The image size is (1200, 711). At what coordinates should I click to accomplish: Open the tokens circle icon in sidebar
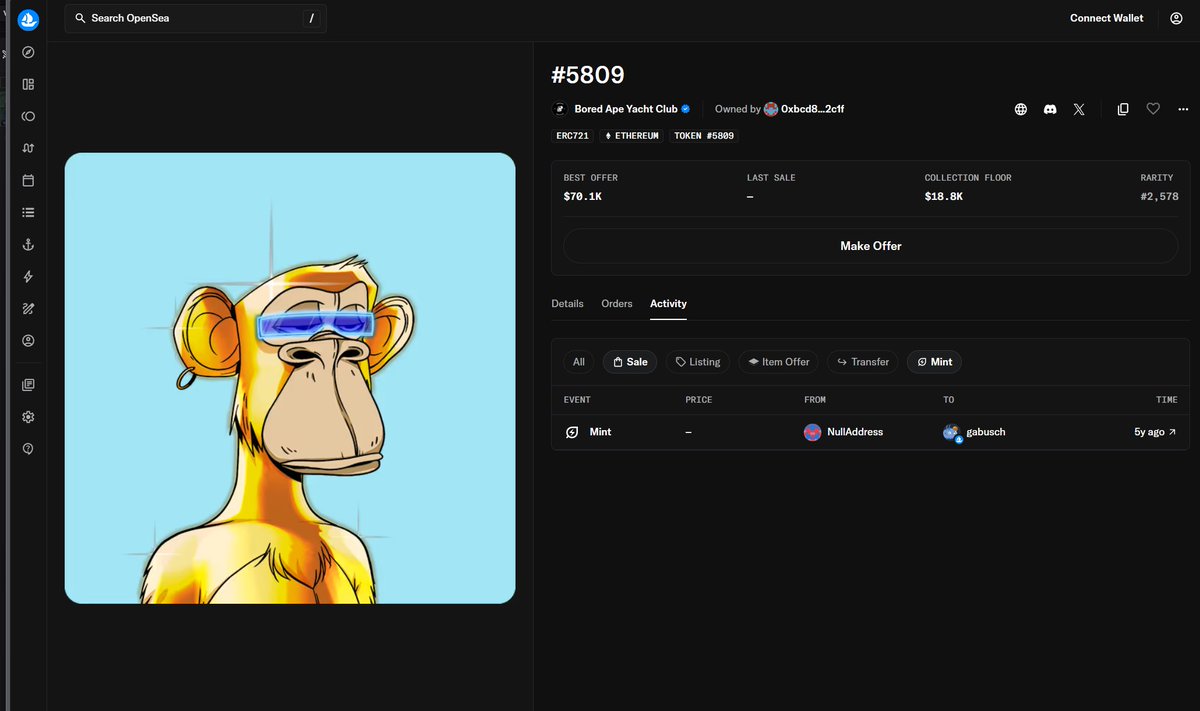tap(28, 116)
